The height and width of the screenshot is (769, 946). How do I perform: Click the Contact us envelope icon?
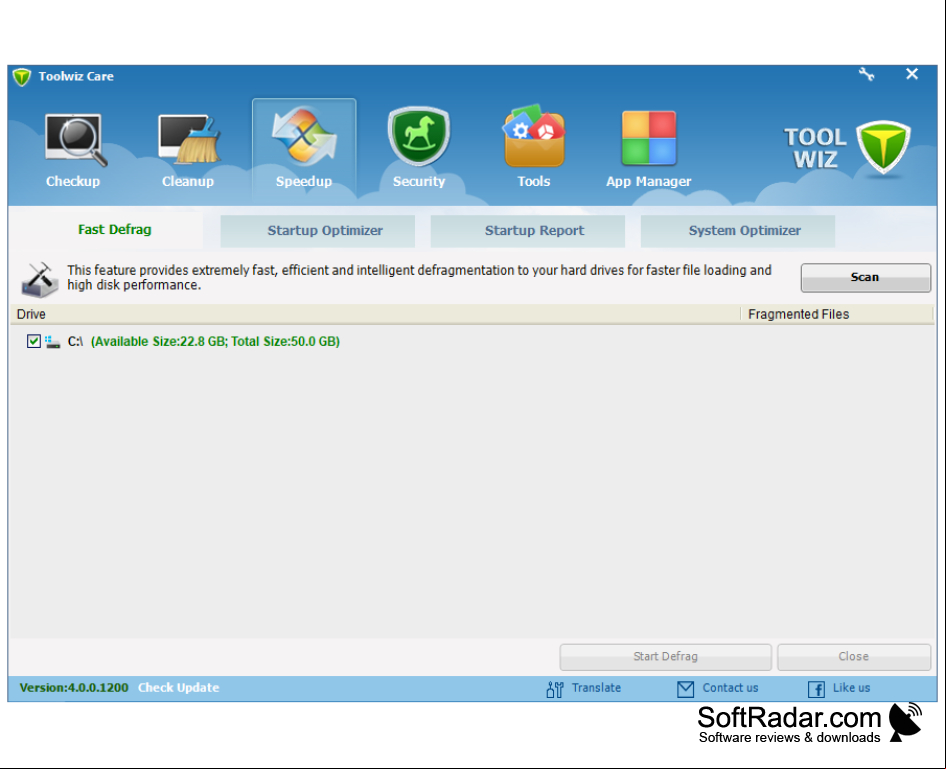(685, 689)
